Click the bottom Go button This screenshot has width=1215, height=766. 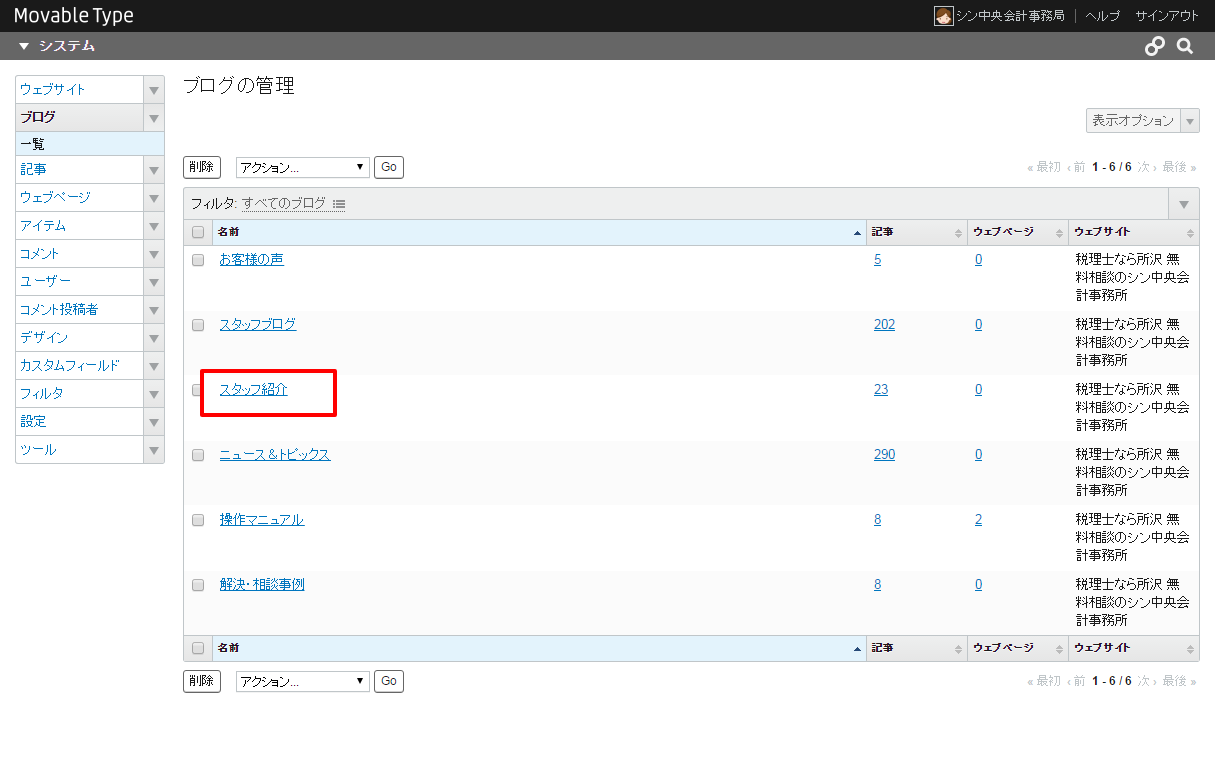pyautogui.click(x=389, y=681)
